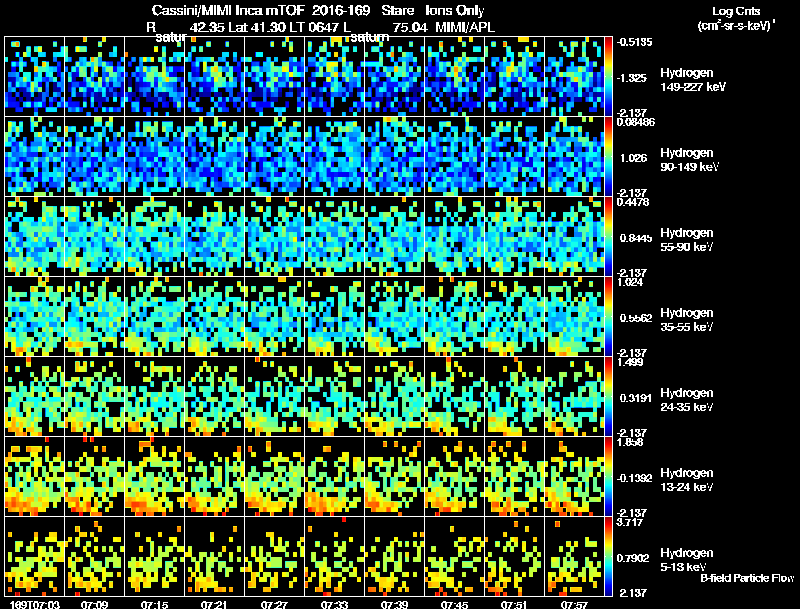The height and width of the screenshot is (609, 800).
Task: Click the color scale bar beside 35-55 keV row
Action: 608,317
